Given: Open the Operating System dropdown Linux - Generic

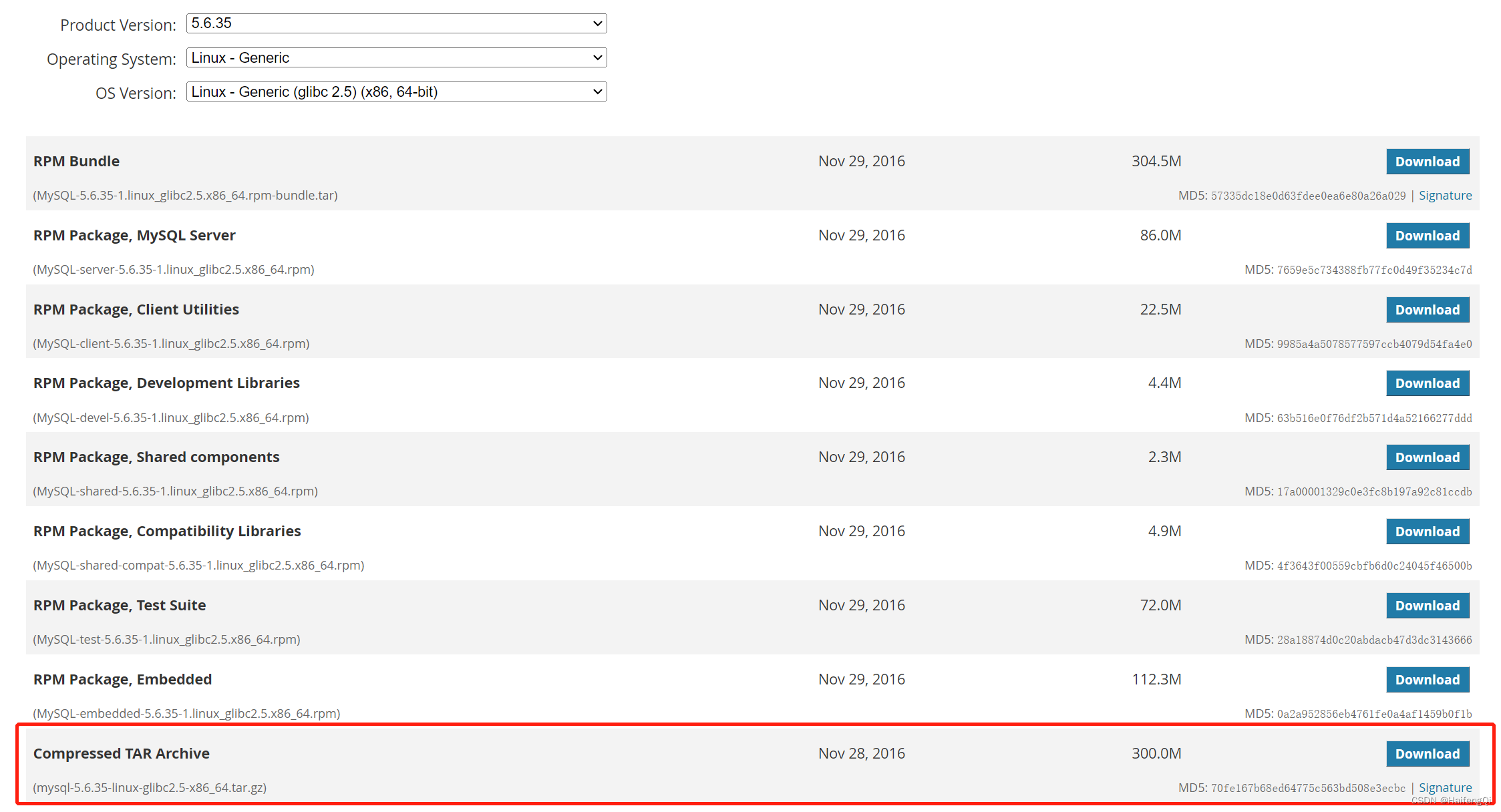Looking at the screenshot, I should [x=396, y=57].
